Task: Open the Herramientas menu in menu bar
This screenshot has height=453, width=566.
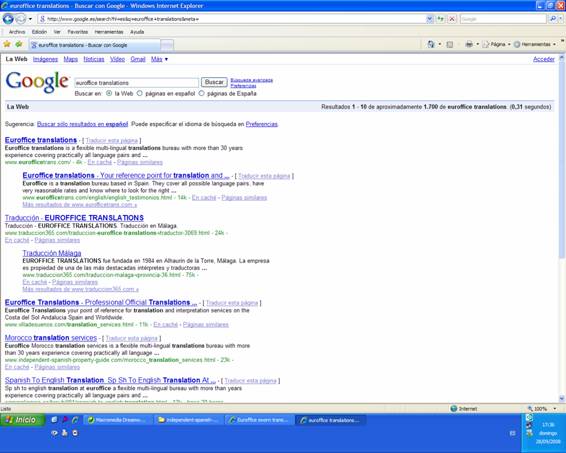Action: coord(109,32)
